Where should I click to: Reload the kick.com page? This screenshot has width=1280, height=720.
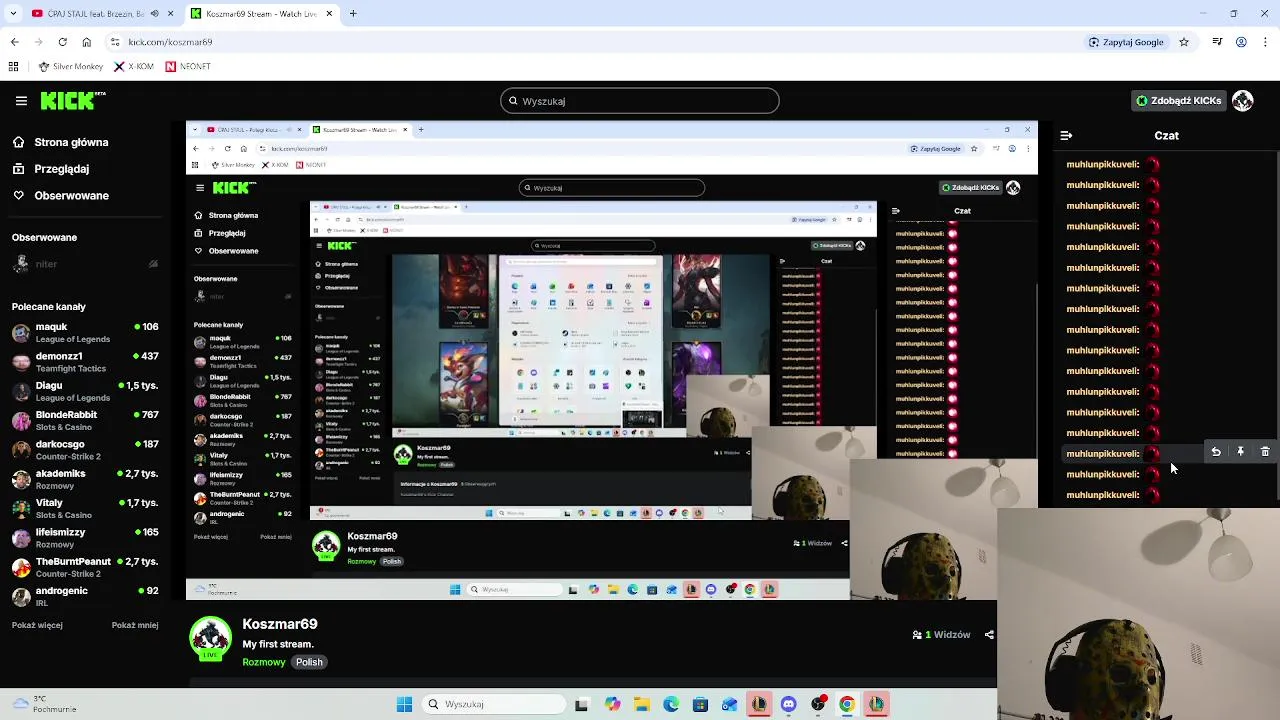[62, 42]
